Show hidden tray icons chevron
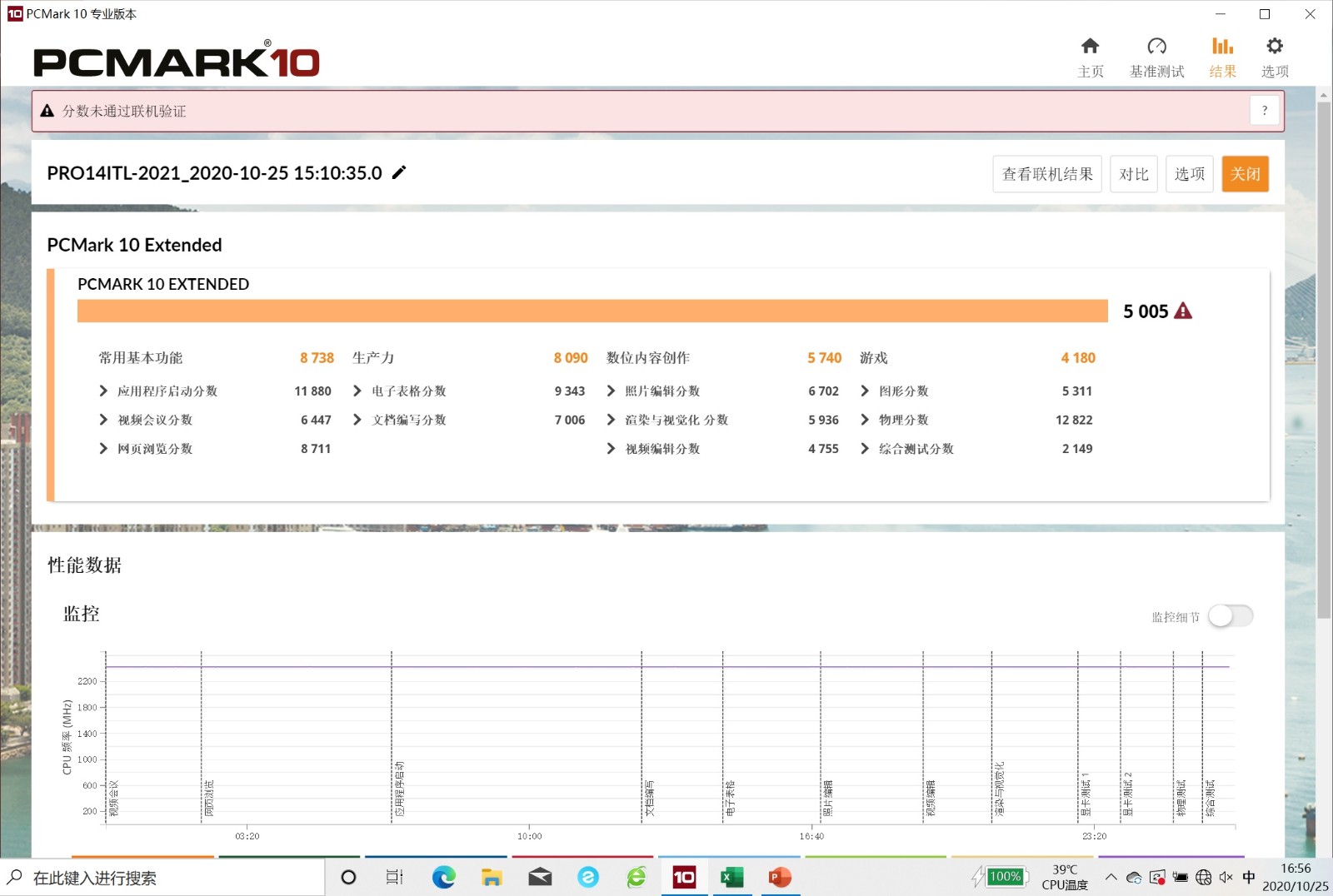 tap(1111, 877)
